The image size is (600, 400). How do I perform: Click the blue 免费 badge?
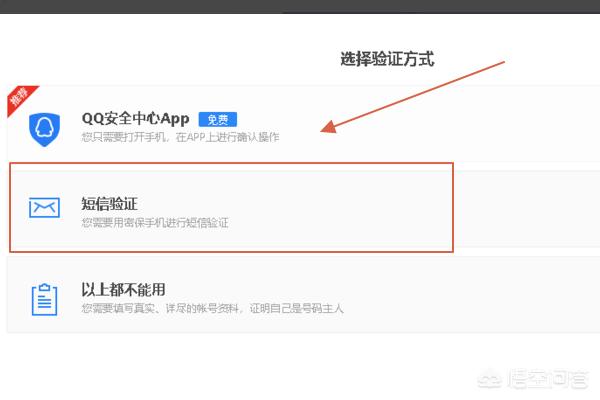click(217, 118)
